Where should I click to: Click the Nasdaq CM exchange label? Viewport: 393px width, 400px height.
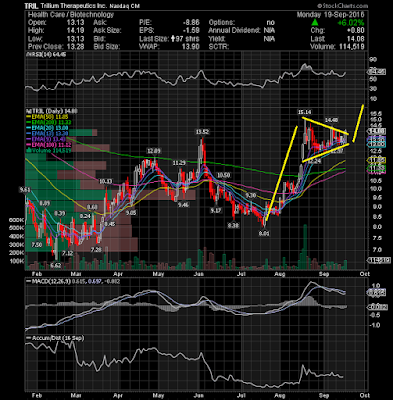coord(125,6)
